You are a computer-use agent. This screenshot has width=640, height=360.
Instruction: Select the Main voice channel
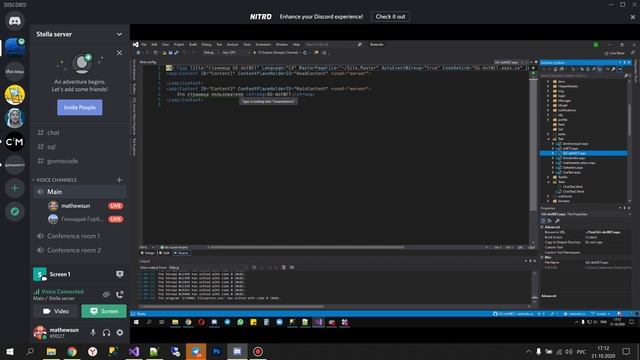tap(80, 191)
